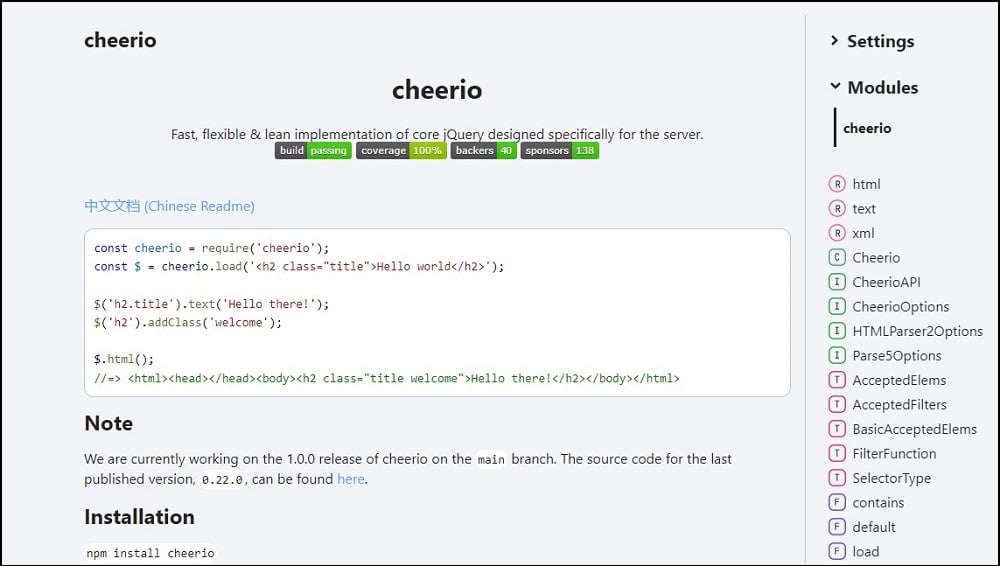The image size is (1000, 566).
Task: Open the text reference link
Action: click(864, 209)
